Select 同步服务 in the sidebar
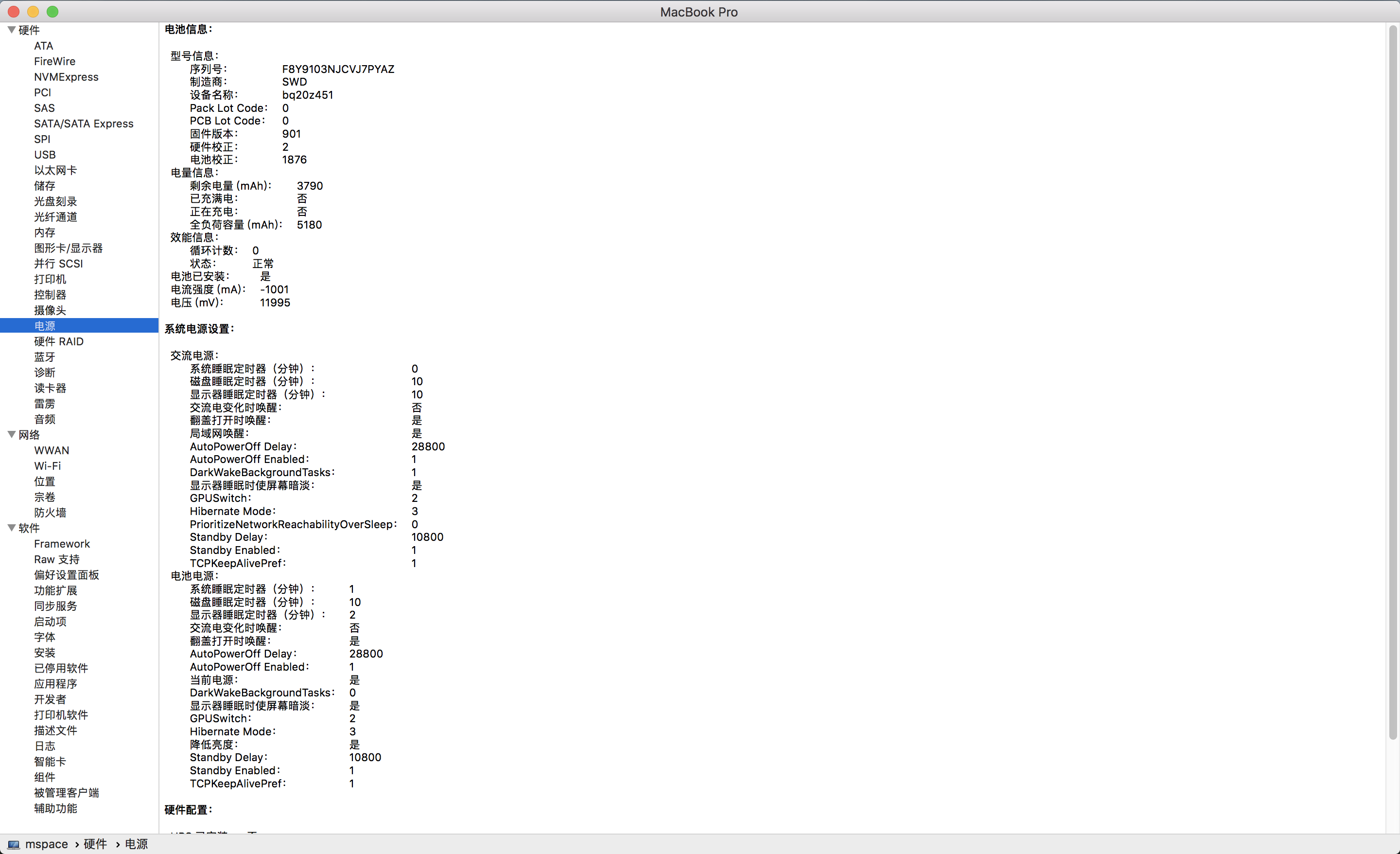This screenshot has height=854, width=1400. coord(56,605)
